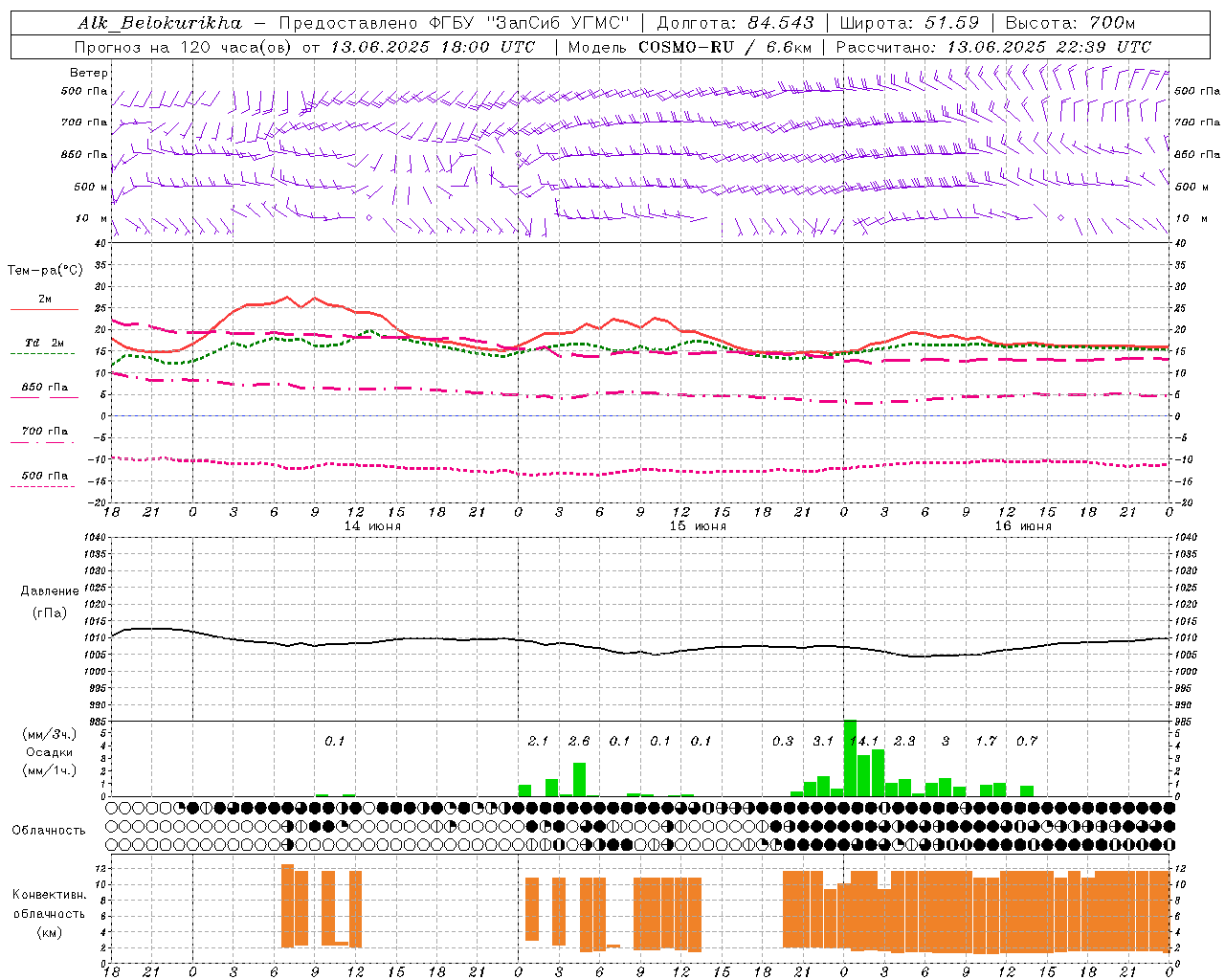
Task: Click the forecast start time 13.06.2025 18:00 UTC
Action: [x=433, y=47]
